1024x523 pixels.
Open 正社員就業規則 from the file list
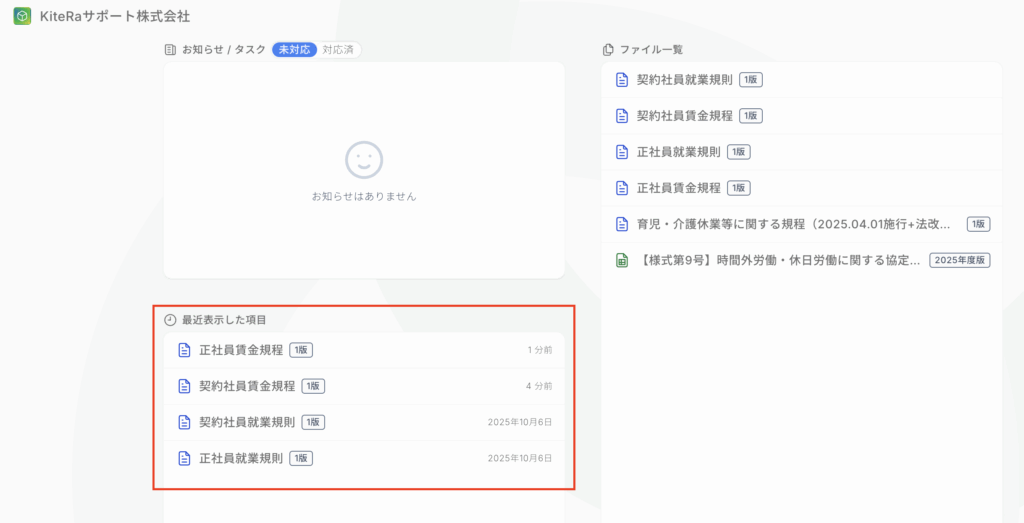(679, 152)
